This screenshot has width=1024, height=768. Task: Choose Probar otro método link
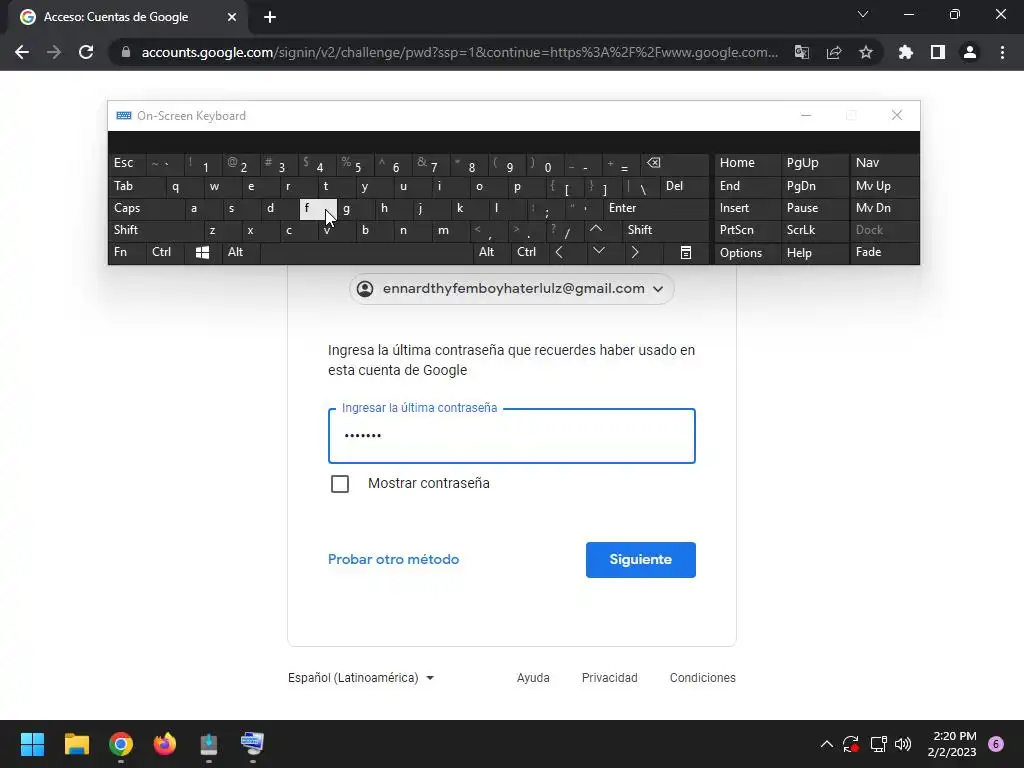click(393, 560)
